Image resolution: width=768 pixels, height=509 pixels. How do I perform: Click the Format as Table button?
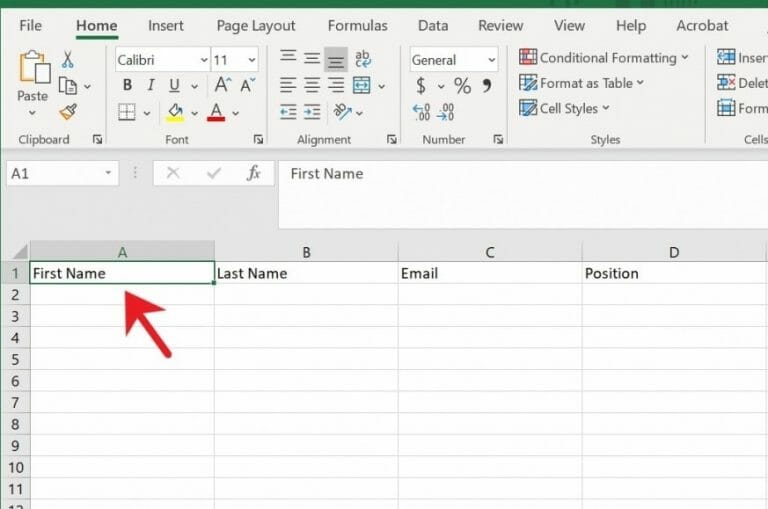pos(582,83)
